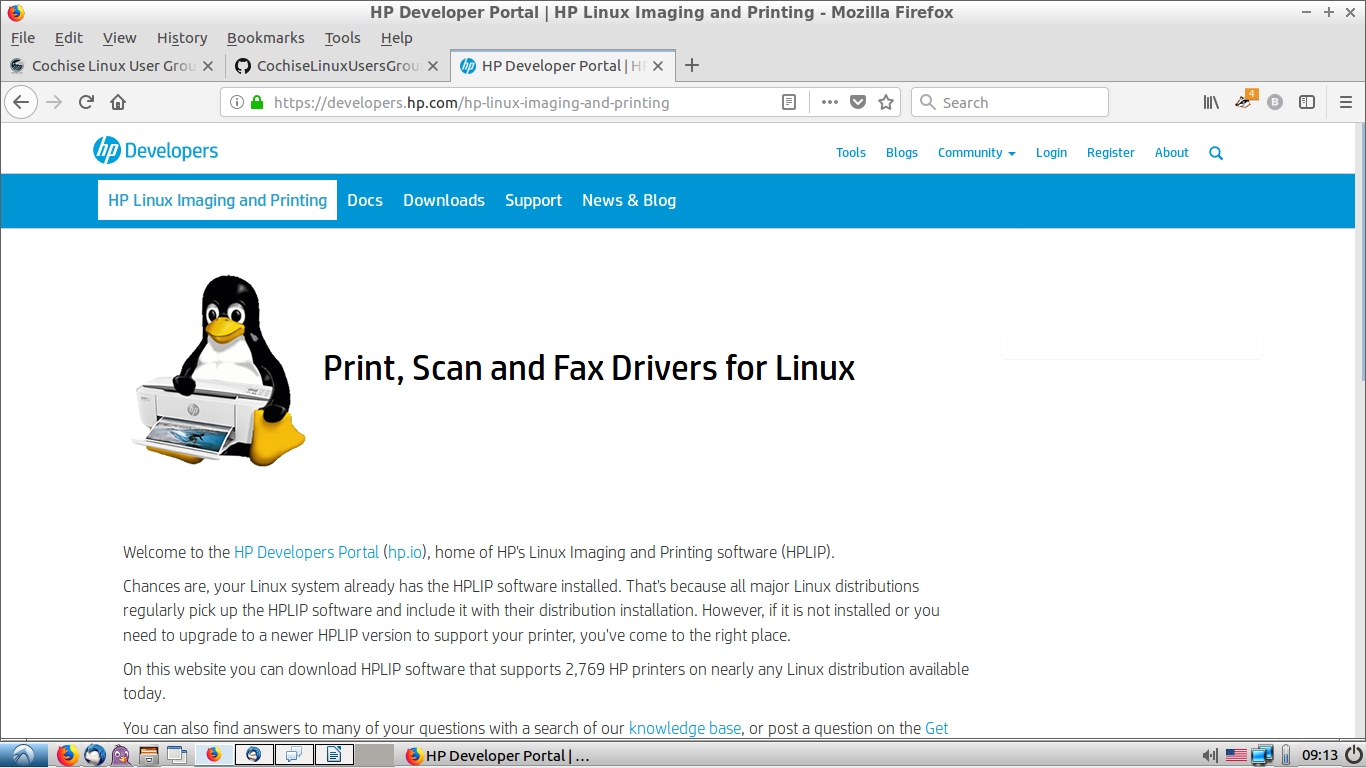Viewport: 1366px width, 768px height.
Task: Open the Support navigation item
Action: tap(533, 200)
